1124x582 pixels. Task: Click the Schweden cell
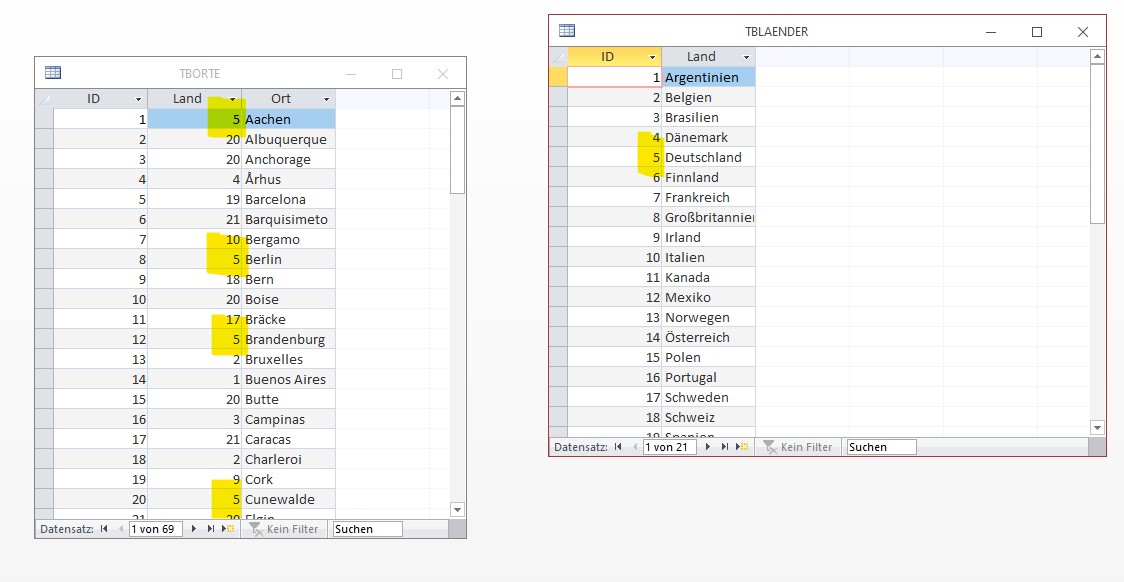pyautogui.click(x=709, y=397)
